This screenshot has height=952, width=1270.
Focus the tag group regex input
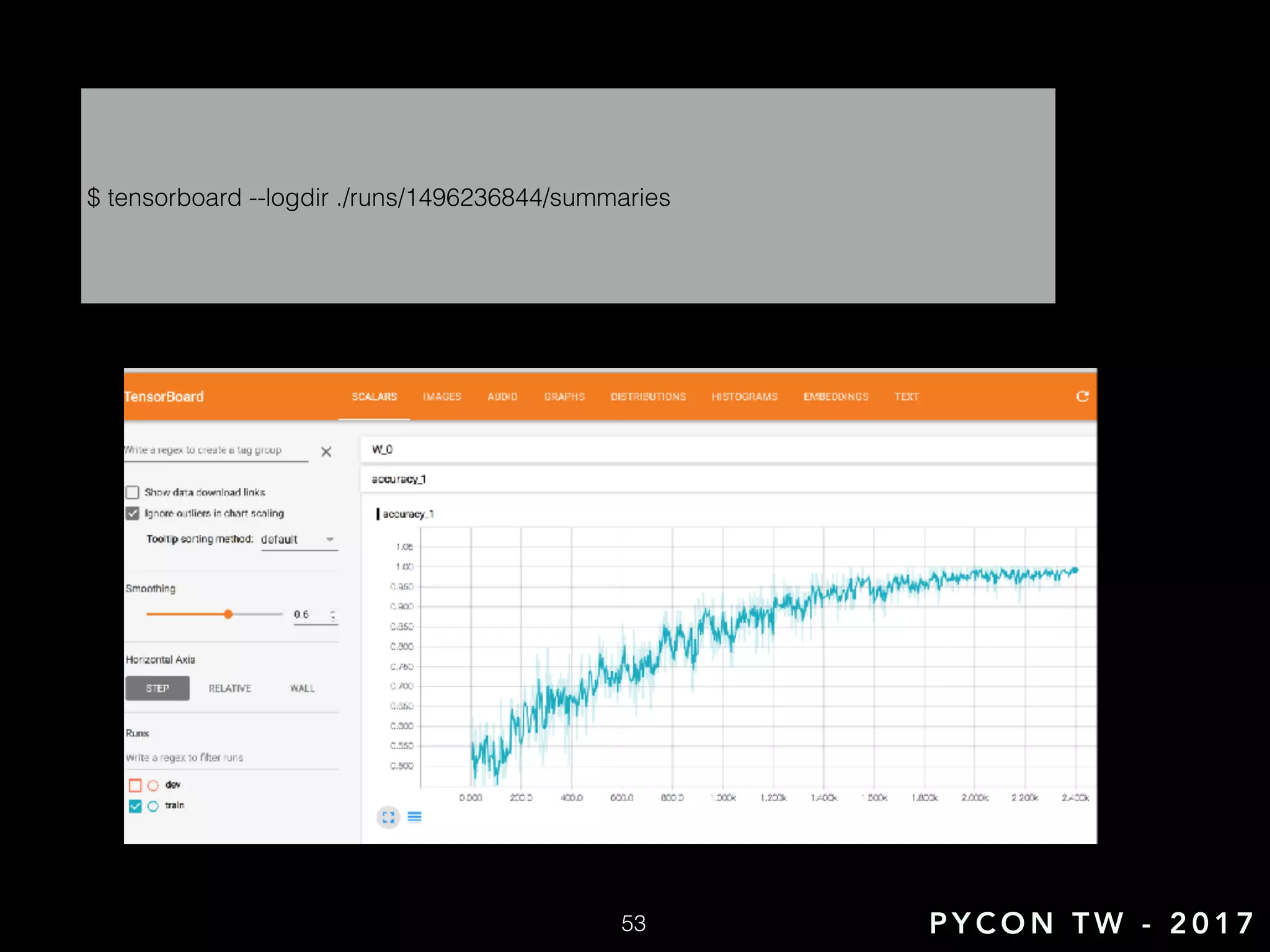click(x=216, y=451)
